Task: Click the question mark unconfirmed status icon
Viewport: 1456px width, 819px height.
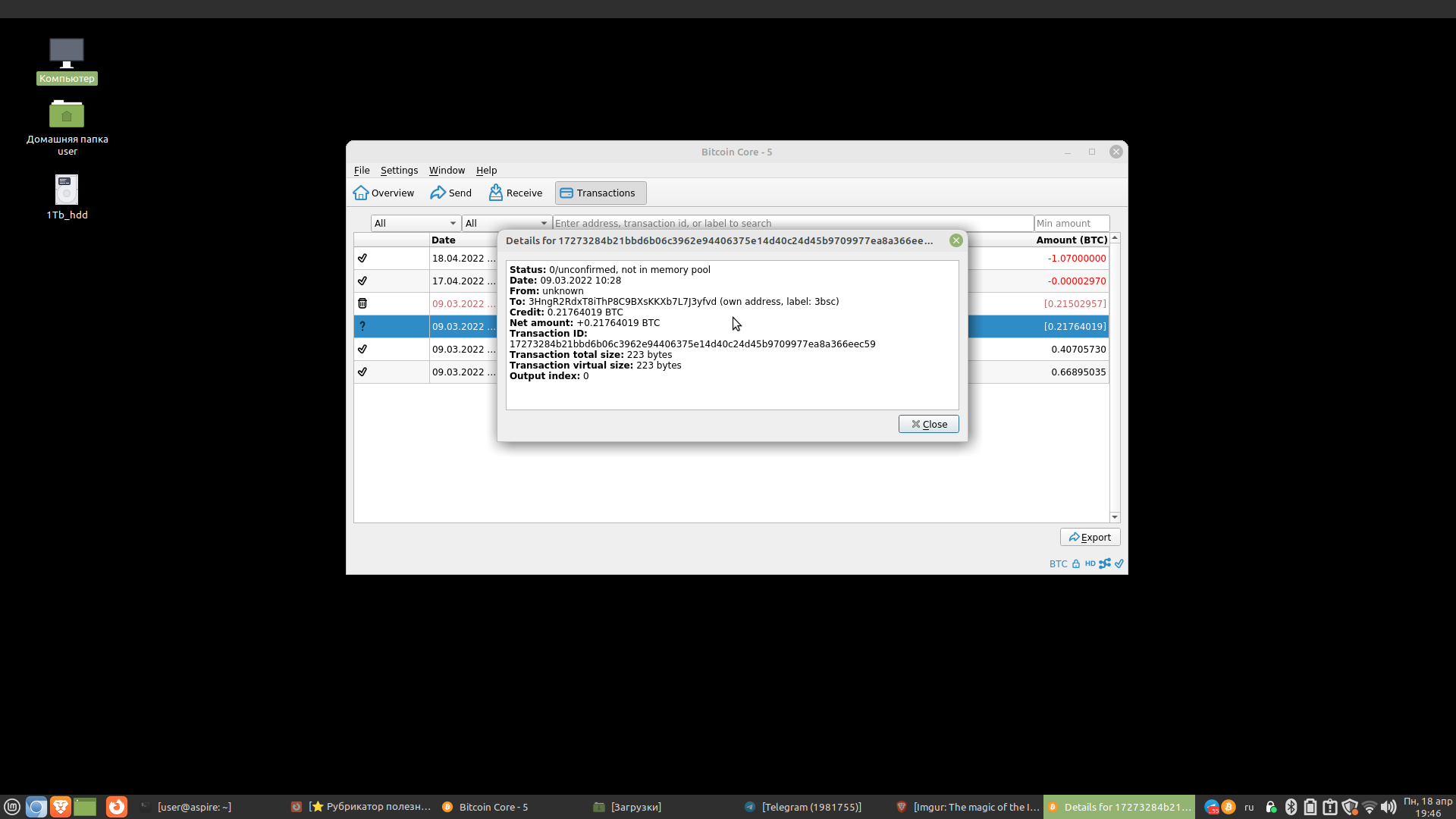Action: click(x=362, y=326)
